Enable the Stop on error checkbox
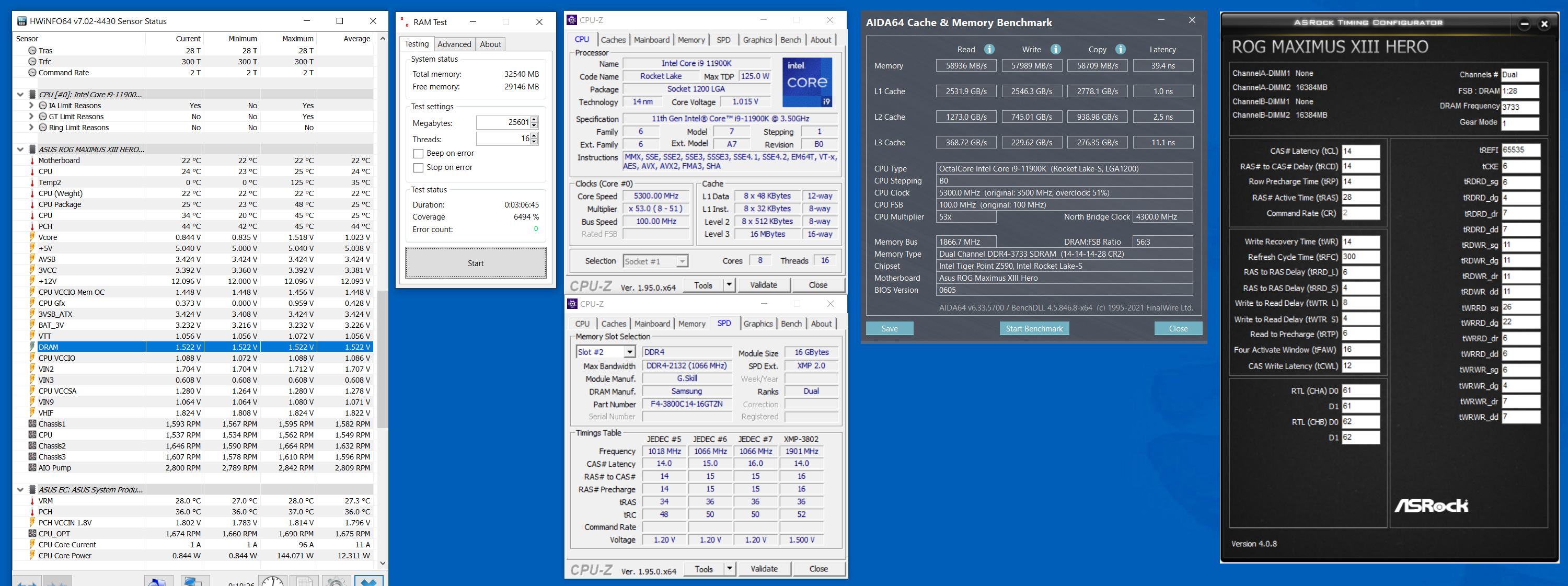Screen dimensions: 1568x586 418,167
